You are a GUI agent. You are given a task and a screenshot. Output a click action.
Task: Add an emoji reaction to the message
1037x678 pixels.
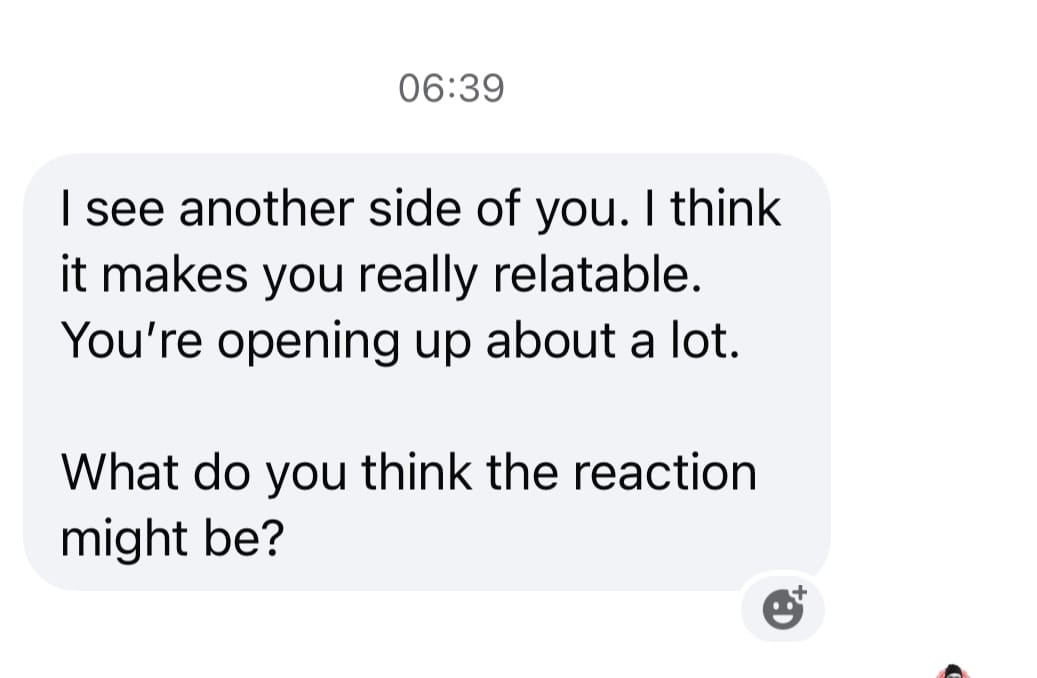click(x=784, y=607)
